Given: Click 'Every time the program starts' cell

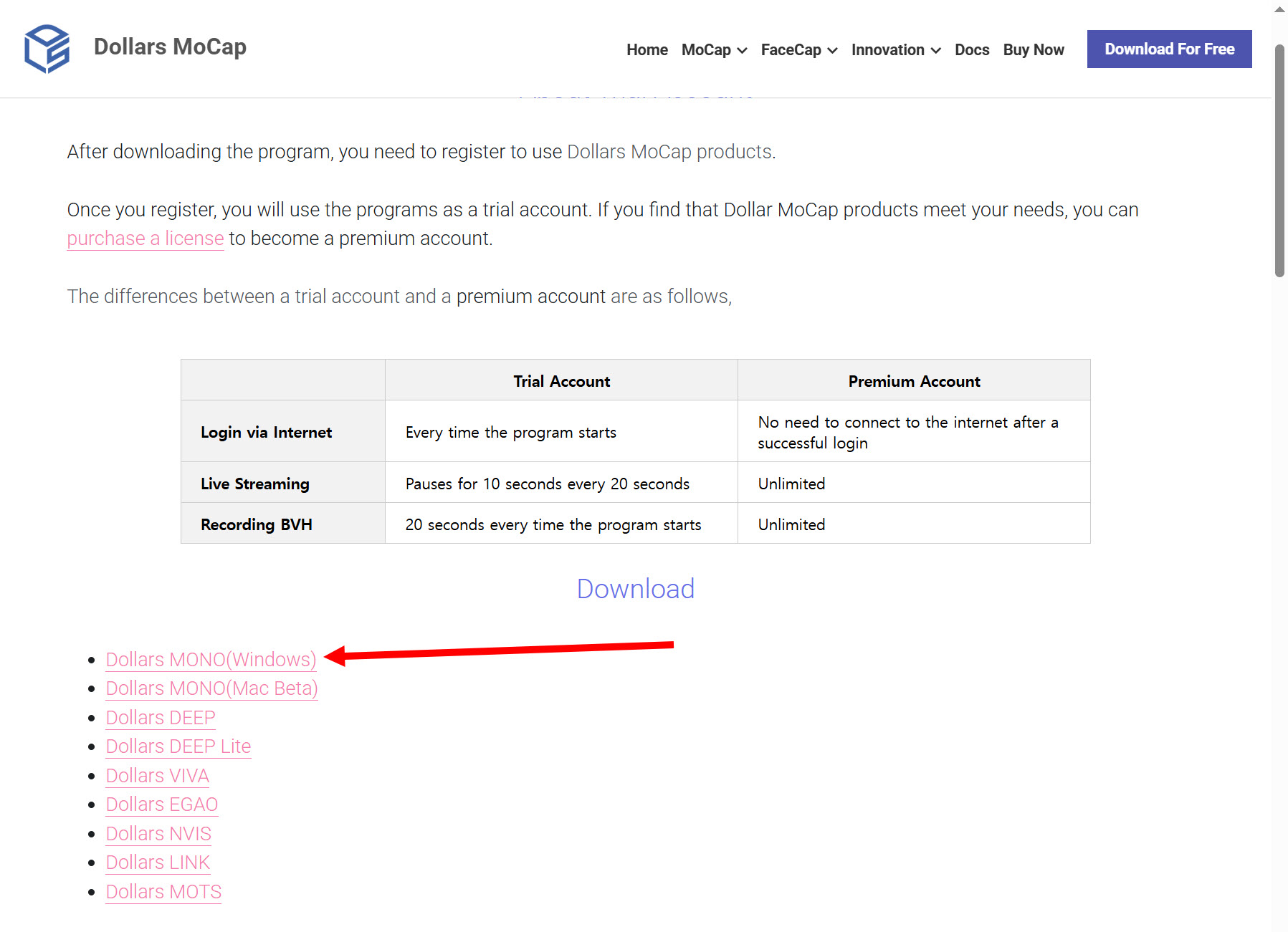Looking at the screenshot, I should (x=561, y=431).
